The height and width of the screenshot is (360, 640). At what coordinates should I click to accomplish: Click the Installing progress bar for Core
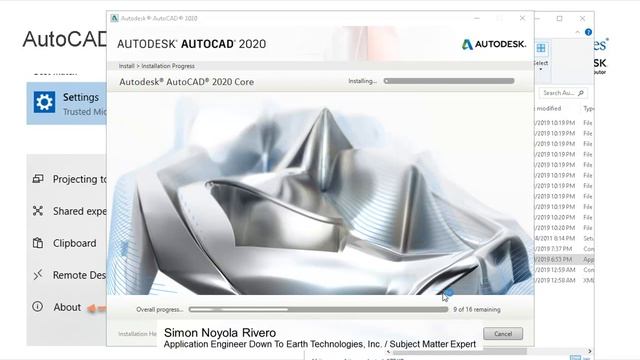pos(449,81)
